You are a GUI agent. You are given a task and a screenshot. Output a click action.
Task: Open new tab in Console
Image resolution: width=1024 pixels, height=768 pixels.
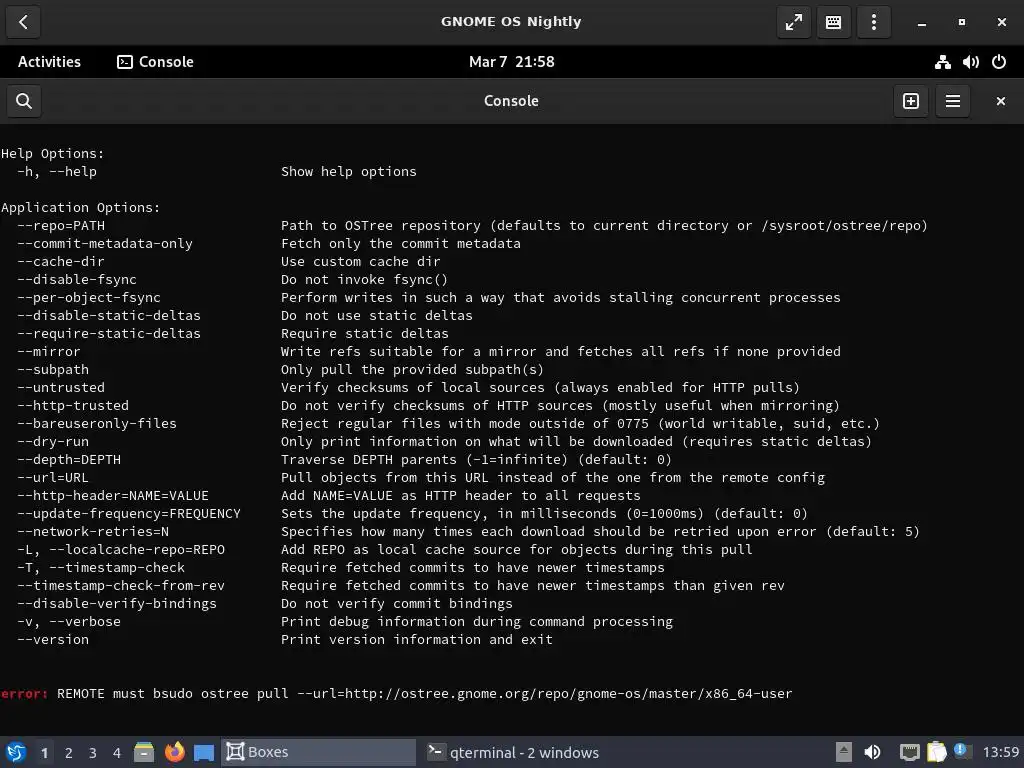point(910,101)
